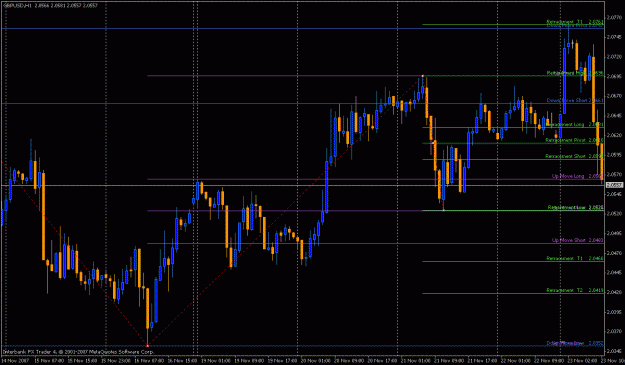Click the 19 Nov 01:00 time label
The height and width of the screenshot is (365, 625).
[216, 361]
